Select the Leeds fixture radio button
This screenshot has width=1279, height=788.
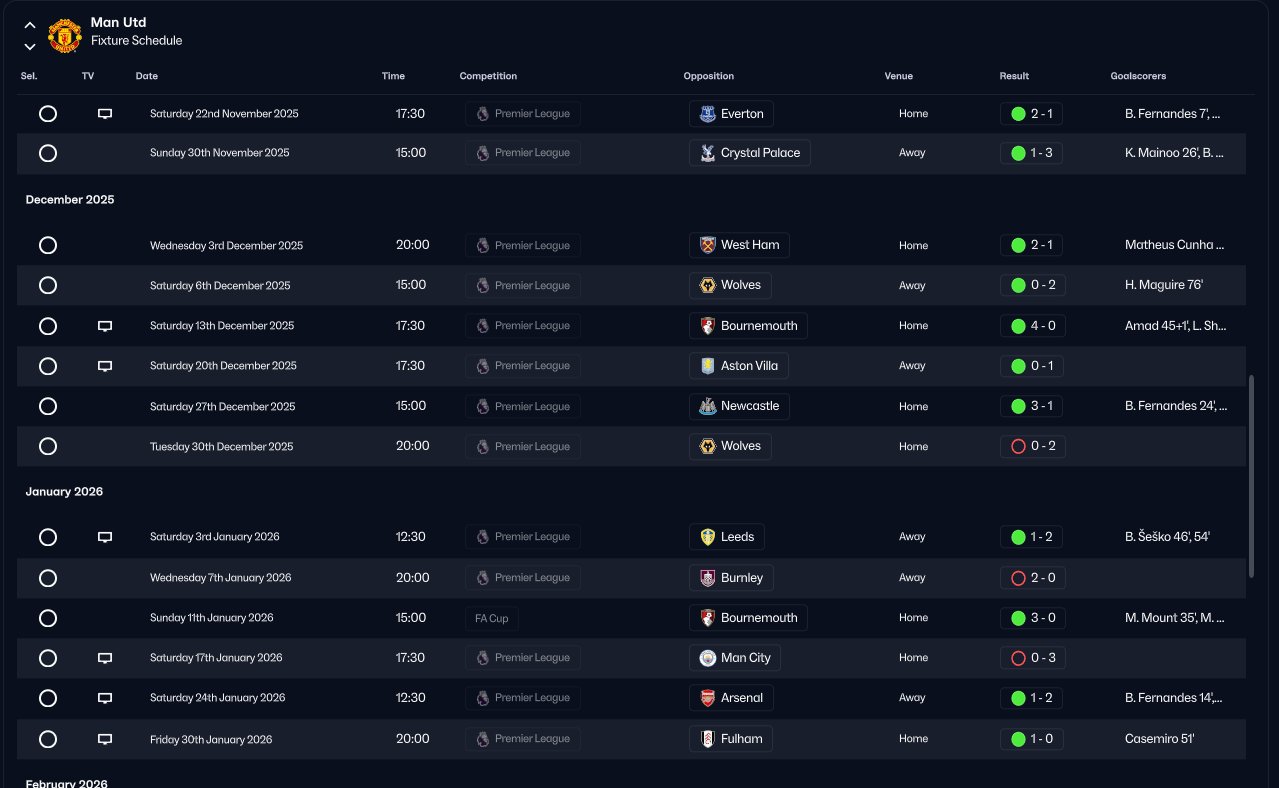click(48, 537)
